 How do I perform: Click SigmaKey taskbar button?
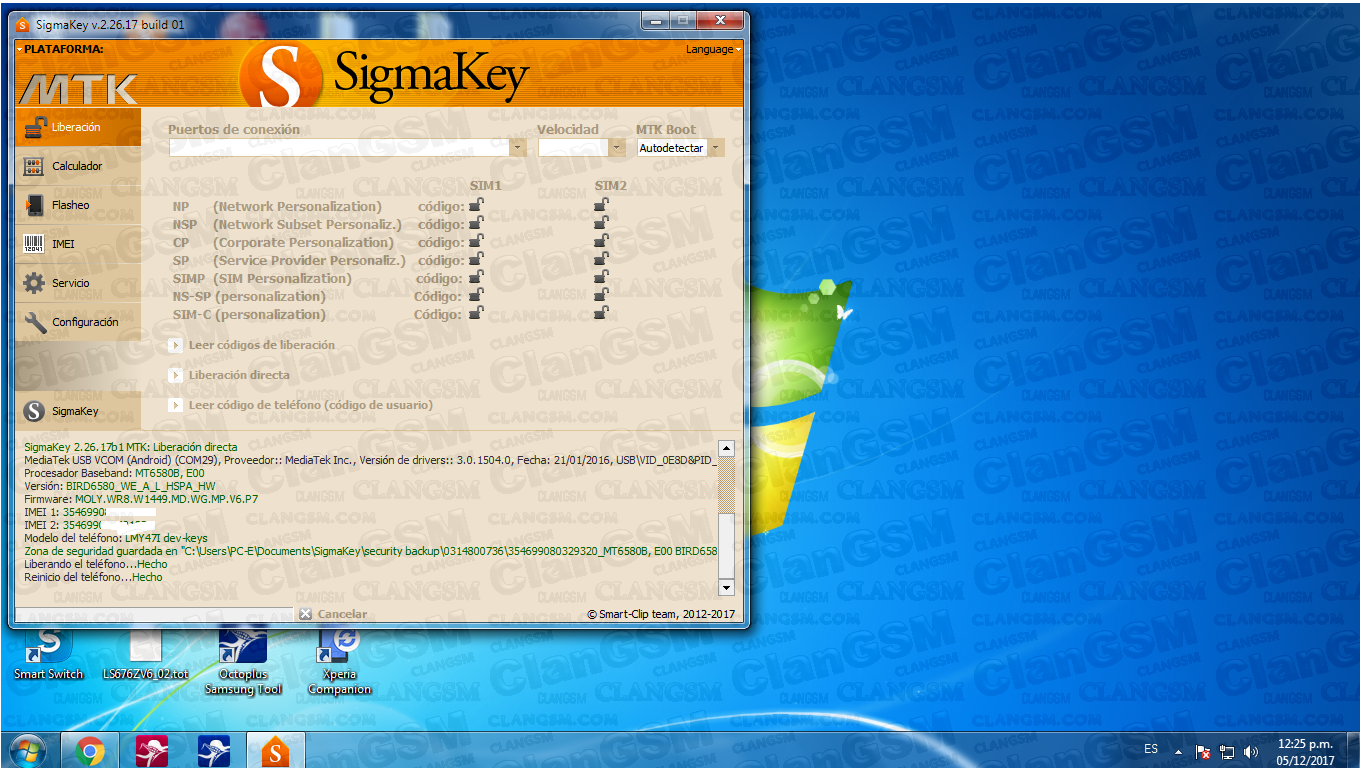click(x=275, y=750)
